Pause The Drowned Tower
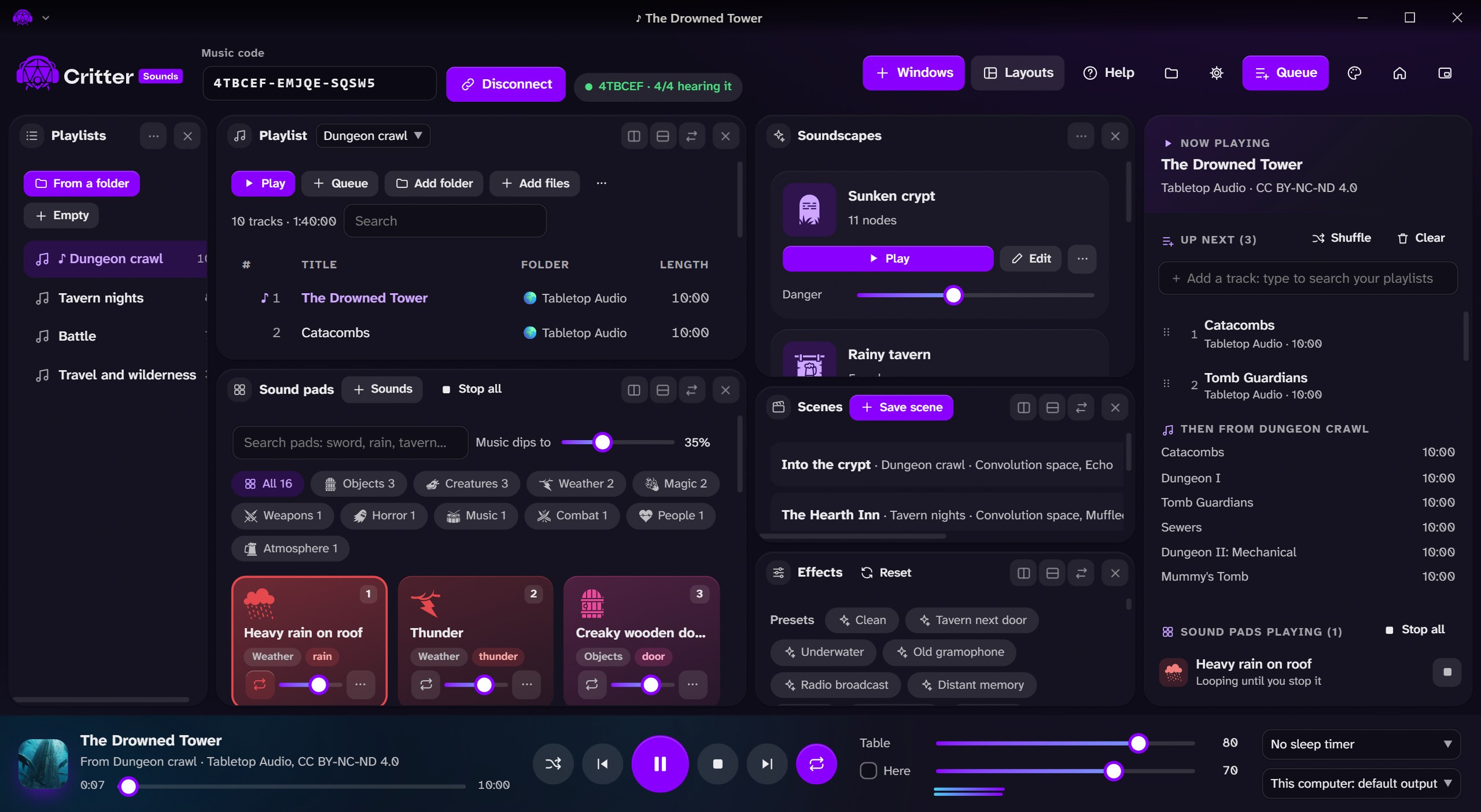 point(660,764)
